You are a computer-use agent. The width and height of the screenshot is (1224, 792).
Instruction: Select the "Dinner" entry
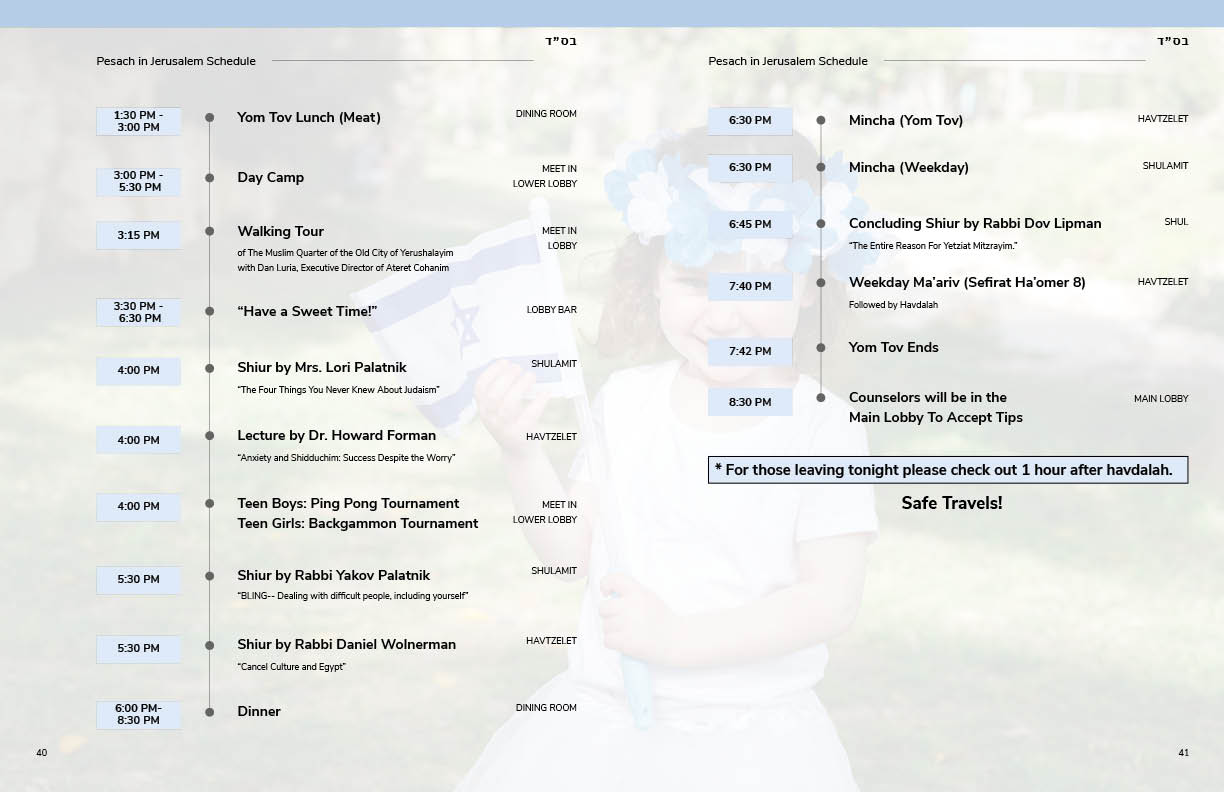point(259,711)
